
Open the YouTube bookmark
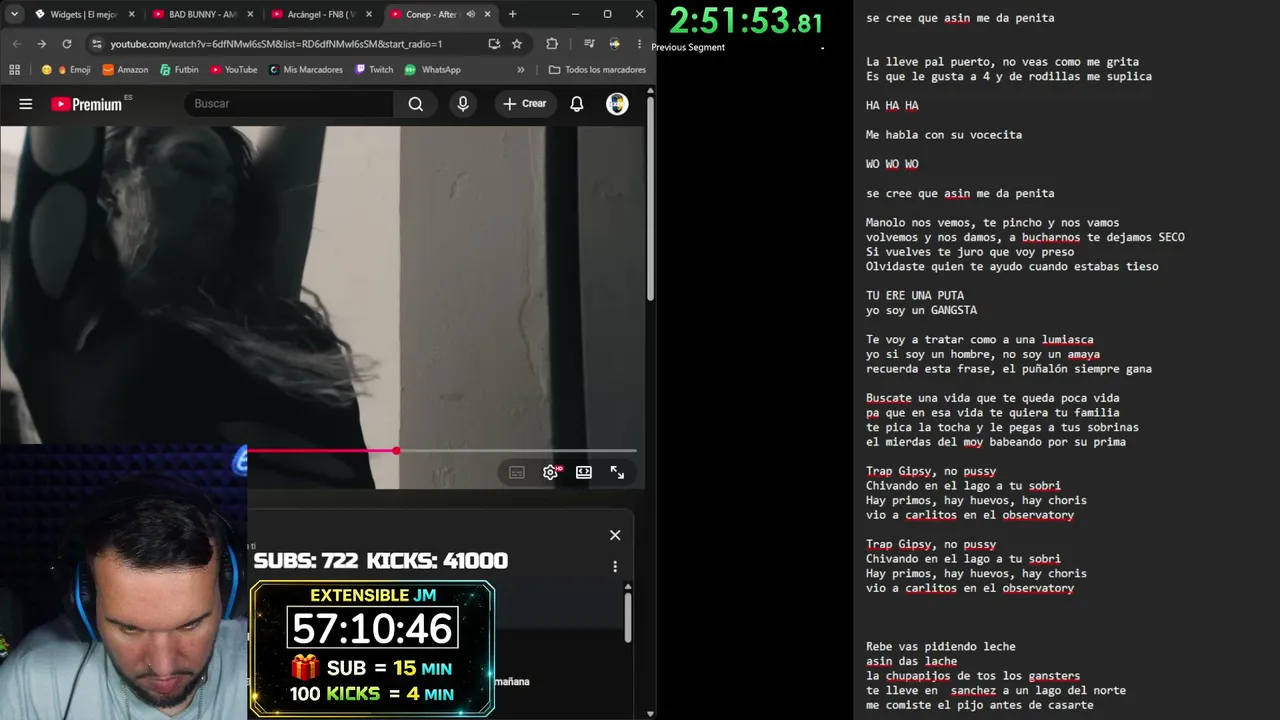[233, 70]
